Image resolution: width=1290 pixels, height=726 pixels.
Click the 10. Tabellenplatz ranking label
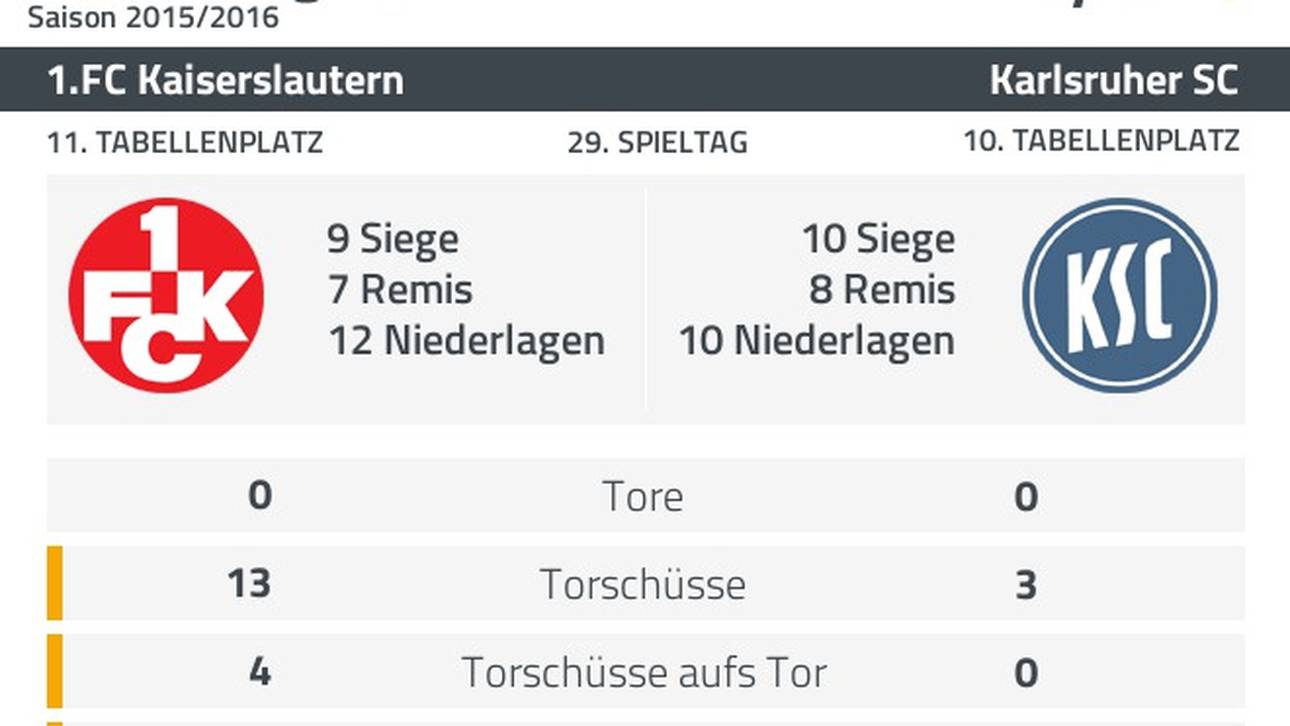tap(1101, 142)
